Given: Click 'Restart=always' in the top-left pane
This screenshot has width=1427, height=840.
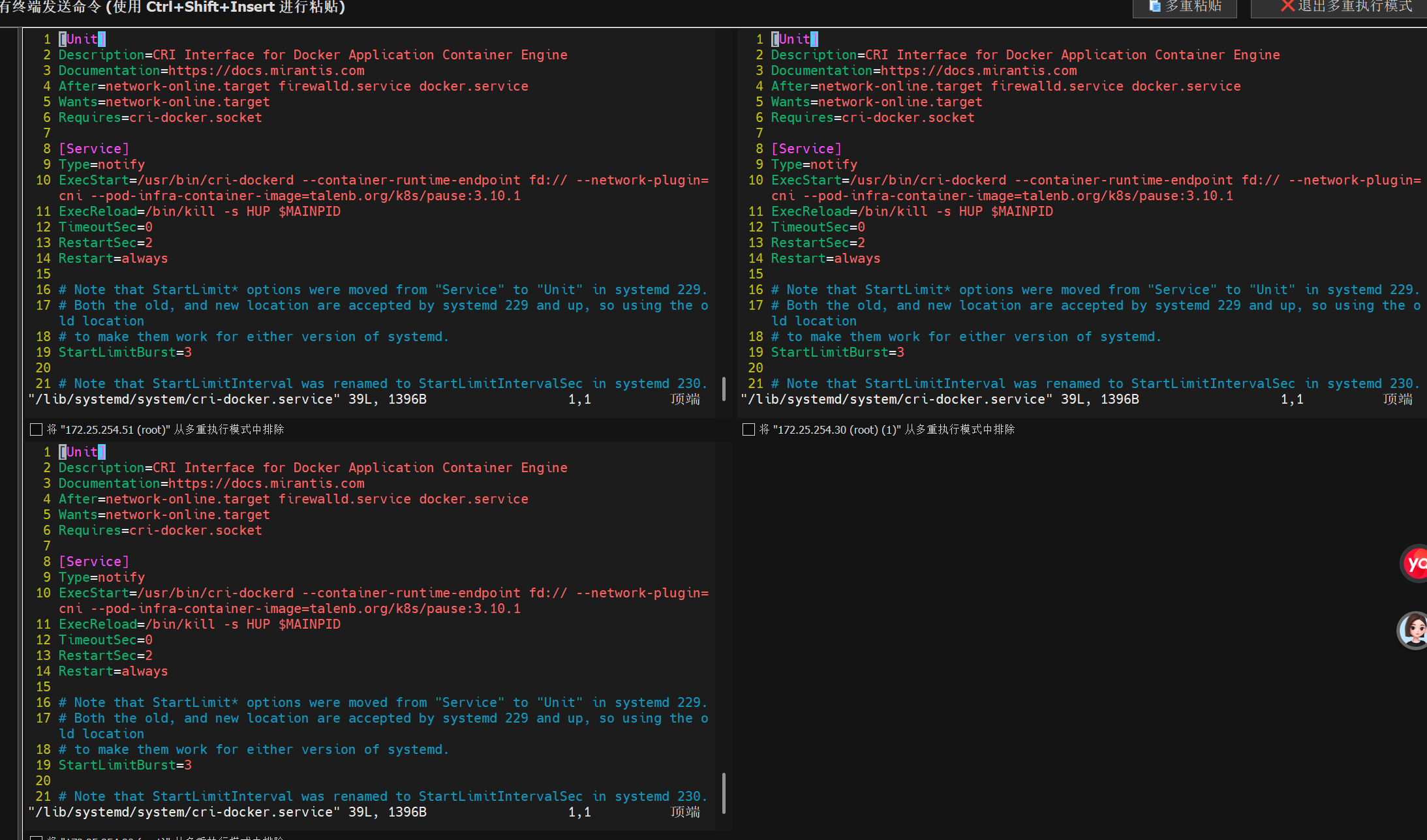Looking at the screenshot, I should tap(114, 258).
